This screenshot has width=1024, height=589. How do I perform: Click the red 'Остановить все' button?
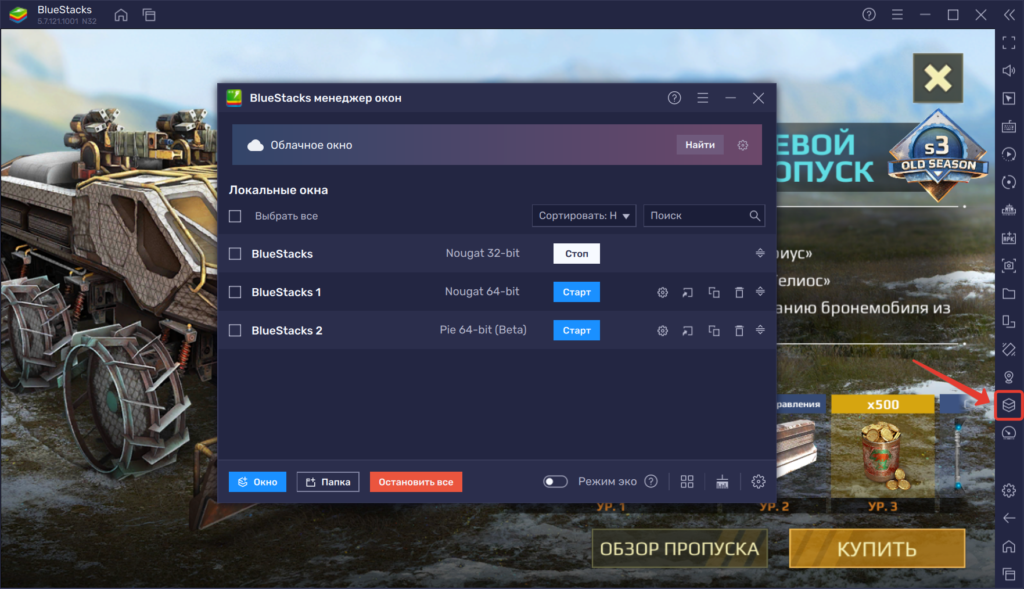pos(416,482)
